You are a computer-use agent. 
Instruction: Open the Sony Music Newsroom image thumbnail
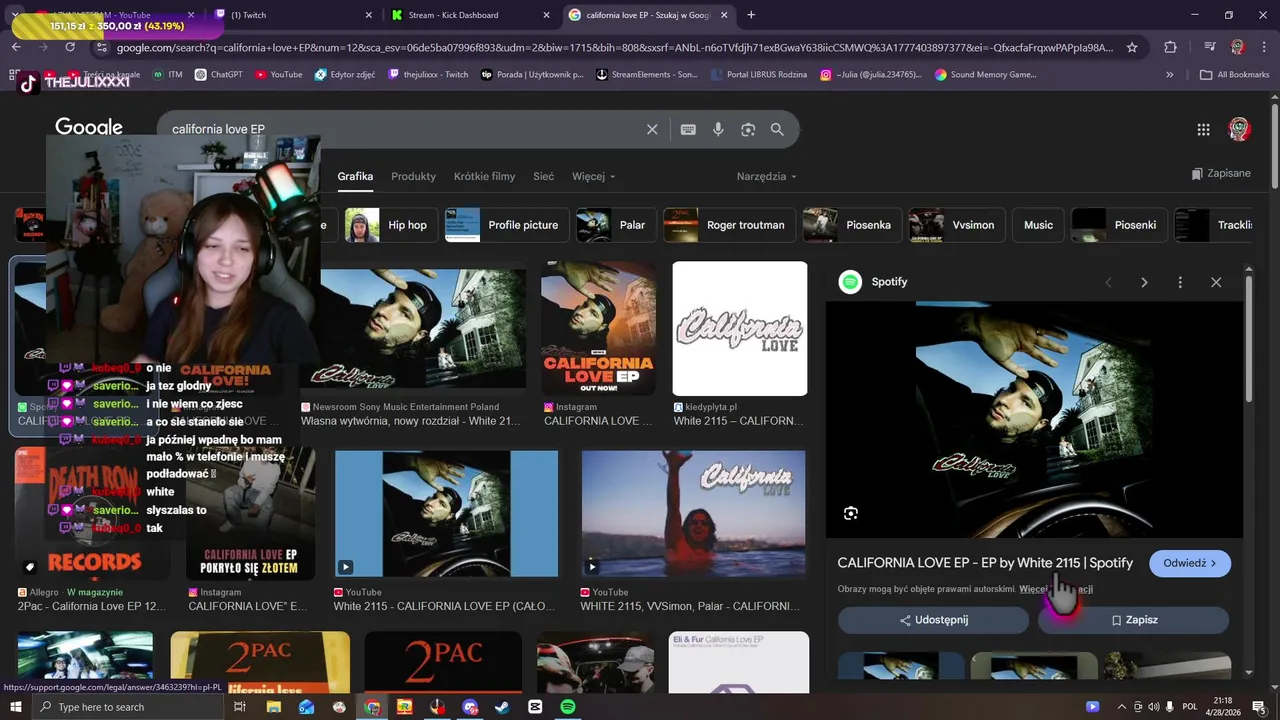pos(413,328)
